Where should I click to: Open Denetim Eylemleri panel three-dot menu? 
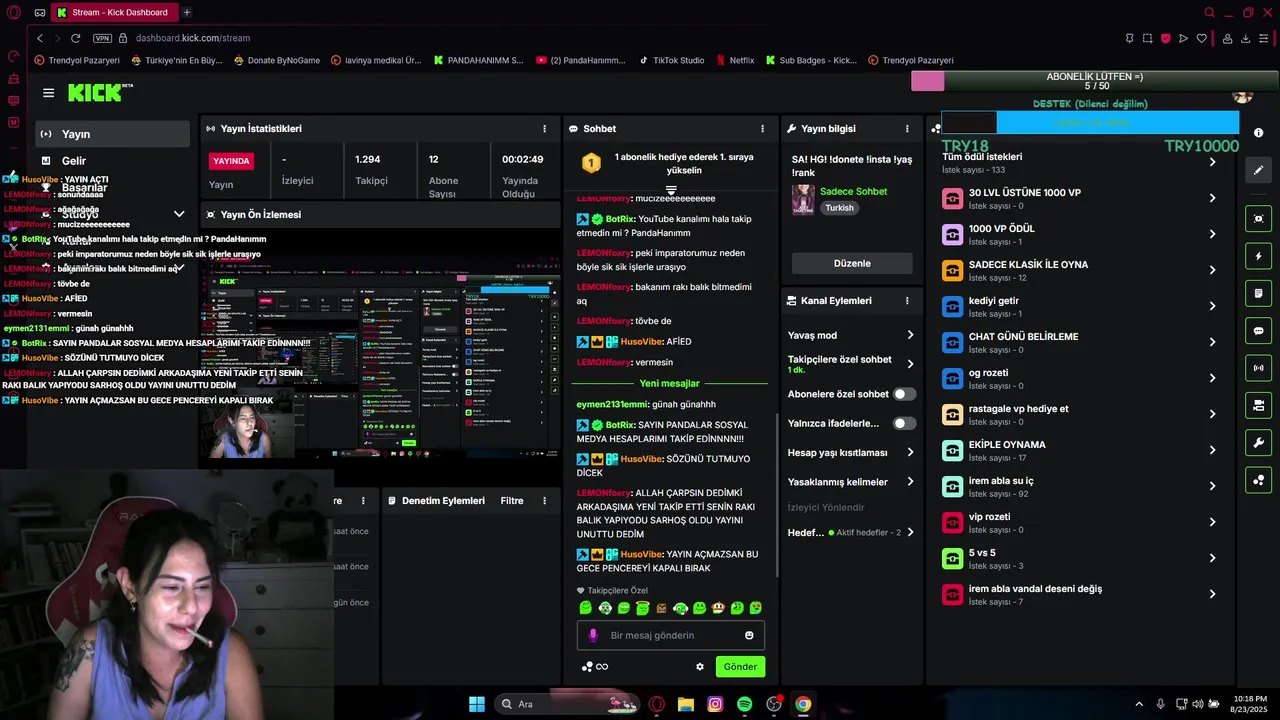[544, 501]
